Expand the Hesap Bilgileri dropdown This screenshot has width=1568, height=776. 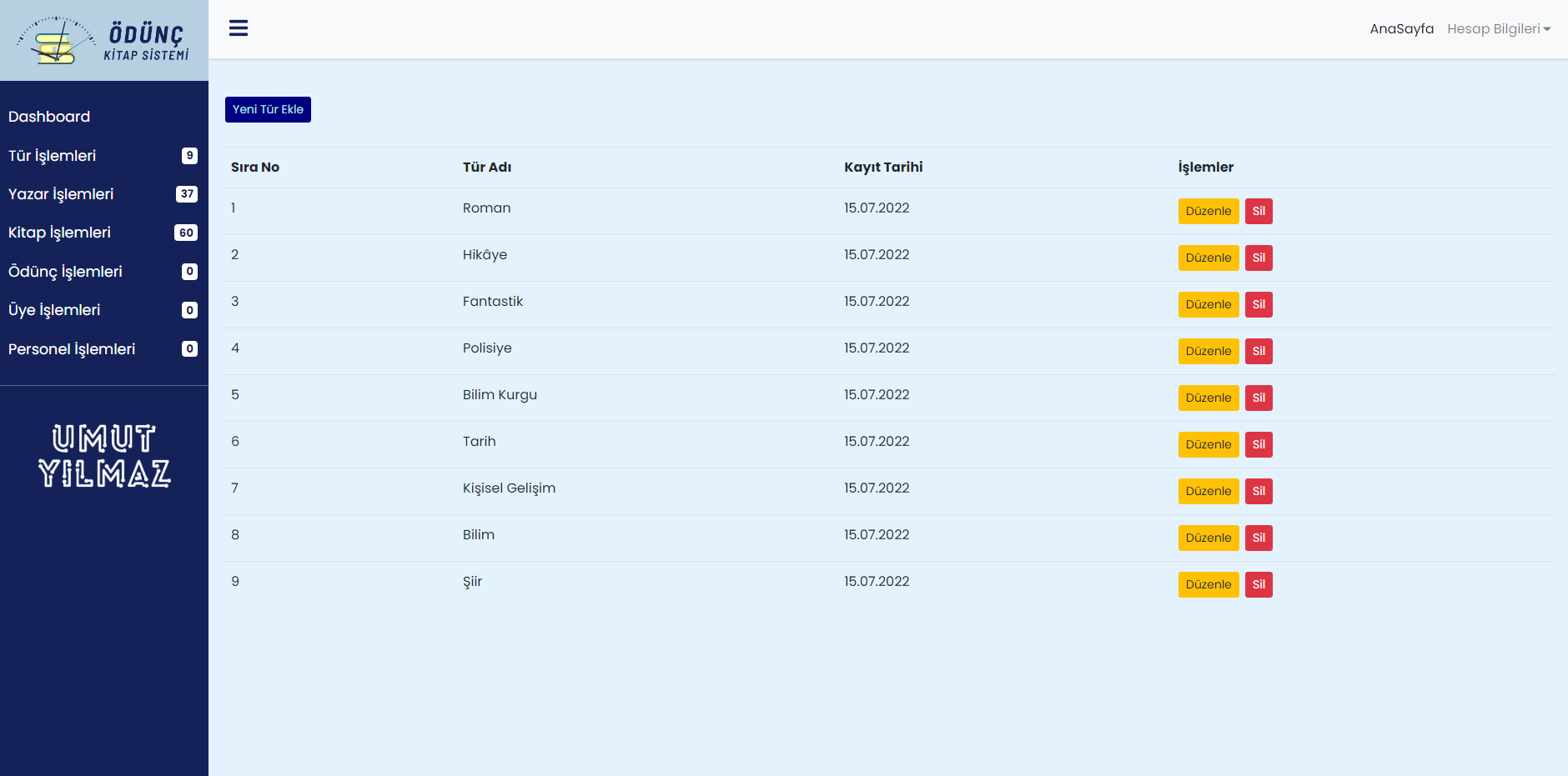point(1498,29)
